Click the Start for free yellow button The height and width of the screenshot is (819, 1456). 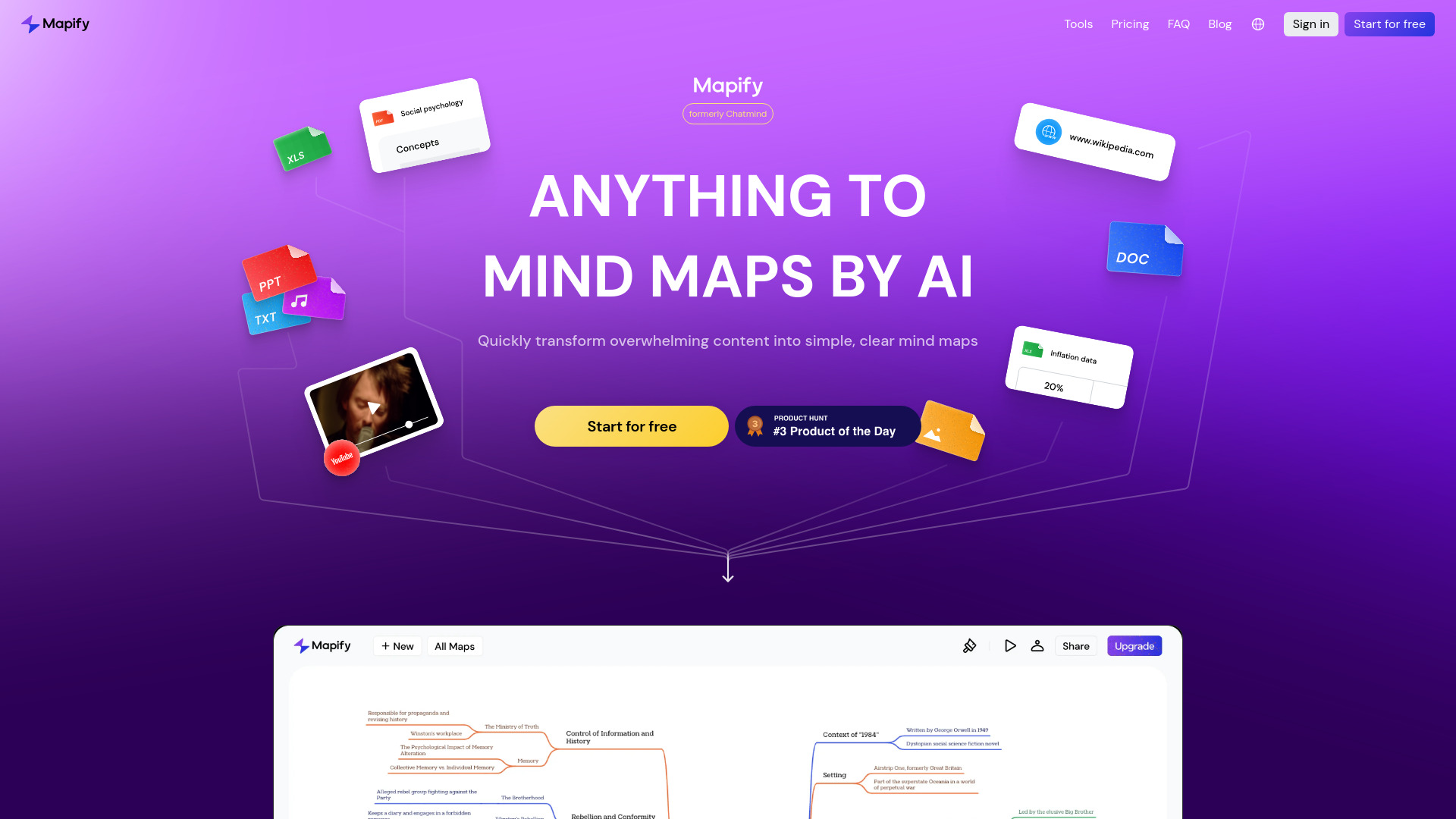(632, 426)
